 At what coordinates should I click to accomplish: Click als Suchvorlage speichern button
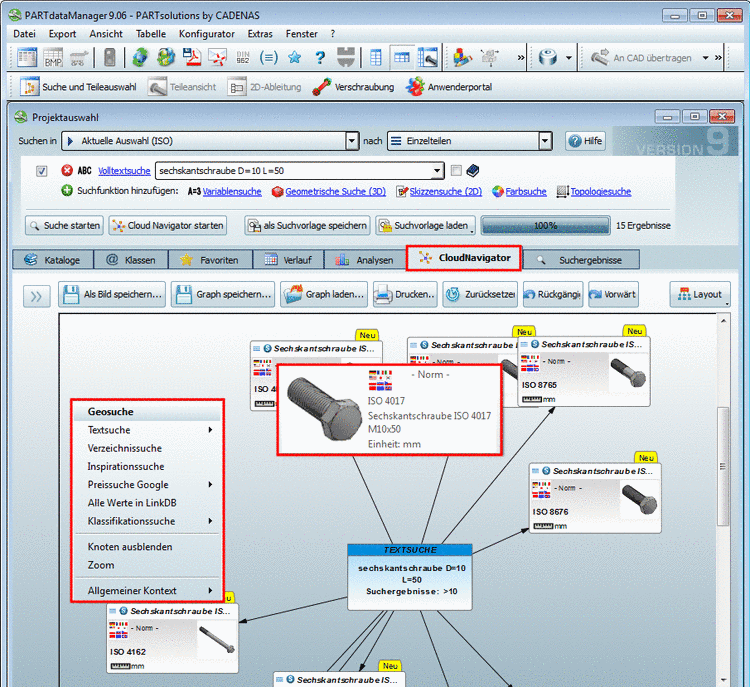308,225
